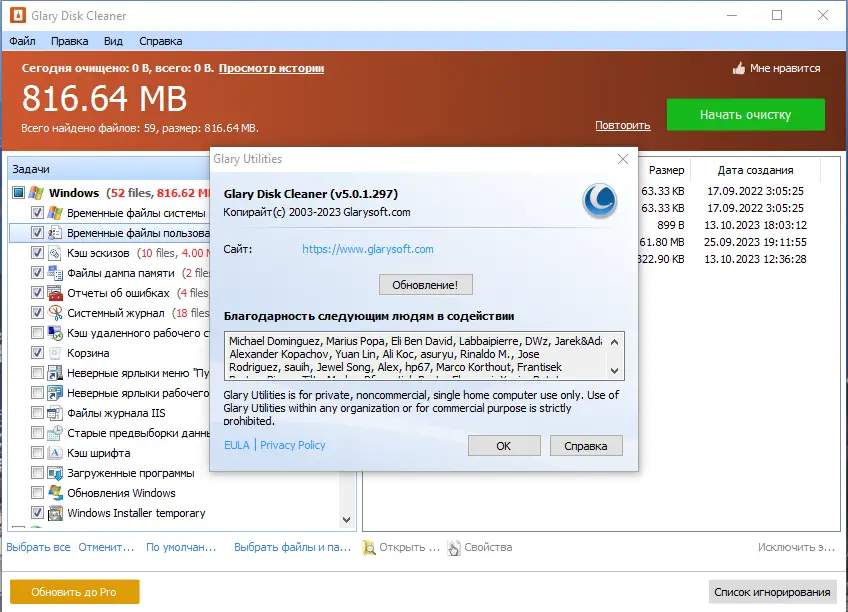
Task: Click the Glary Disk Cleaner title bar icon
Action: [x=18, y=15]
